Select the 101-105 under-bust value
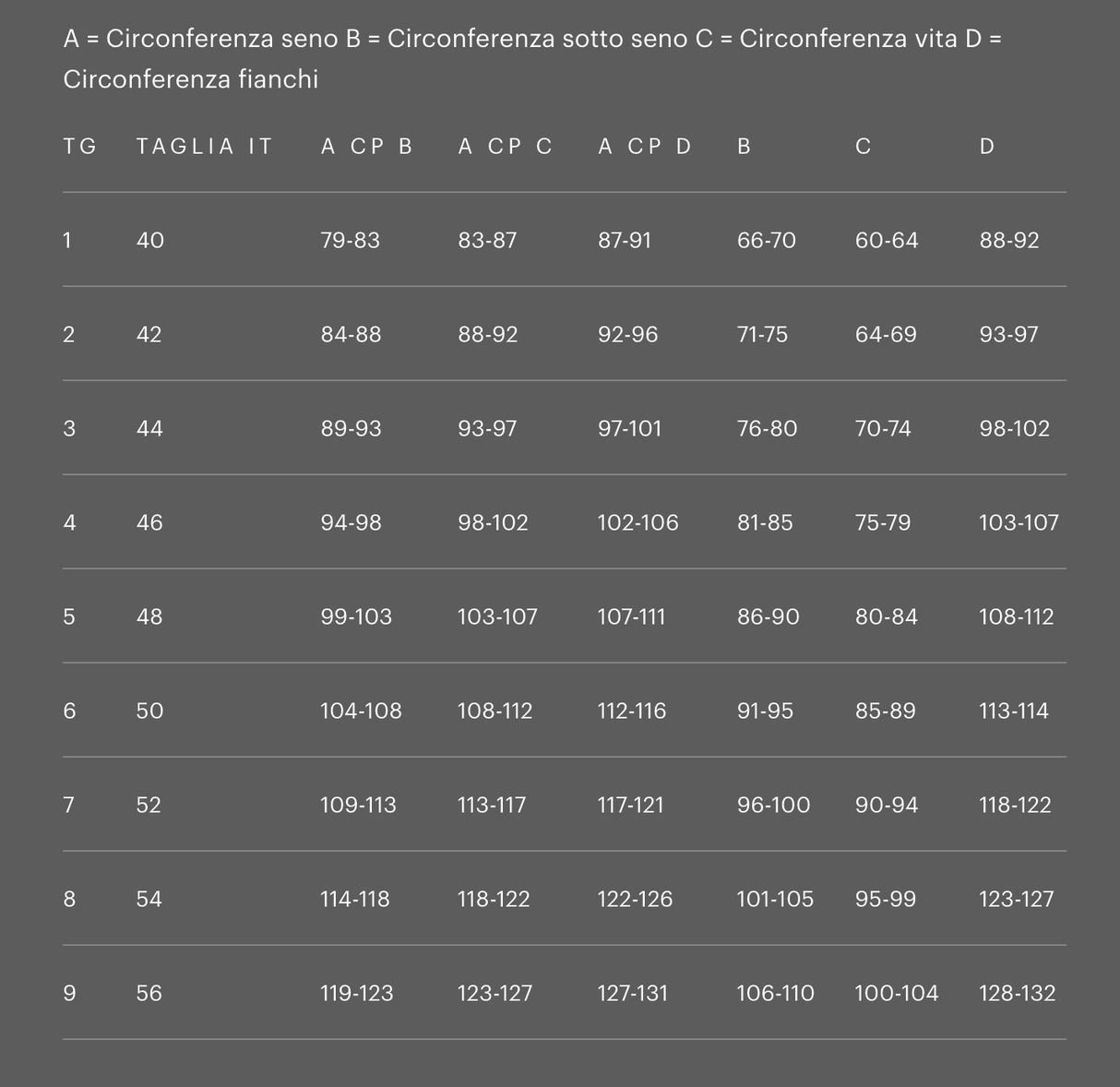This screenshot has width=1120, height=1087. (x=775, y=900)
